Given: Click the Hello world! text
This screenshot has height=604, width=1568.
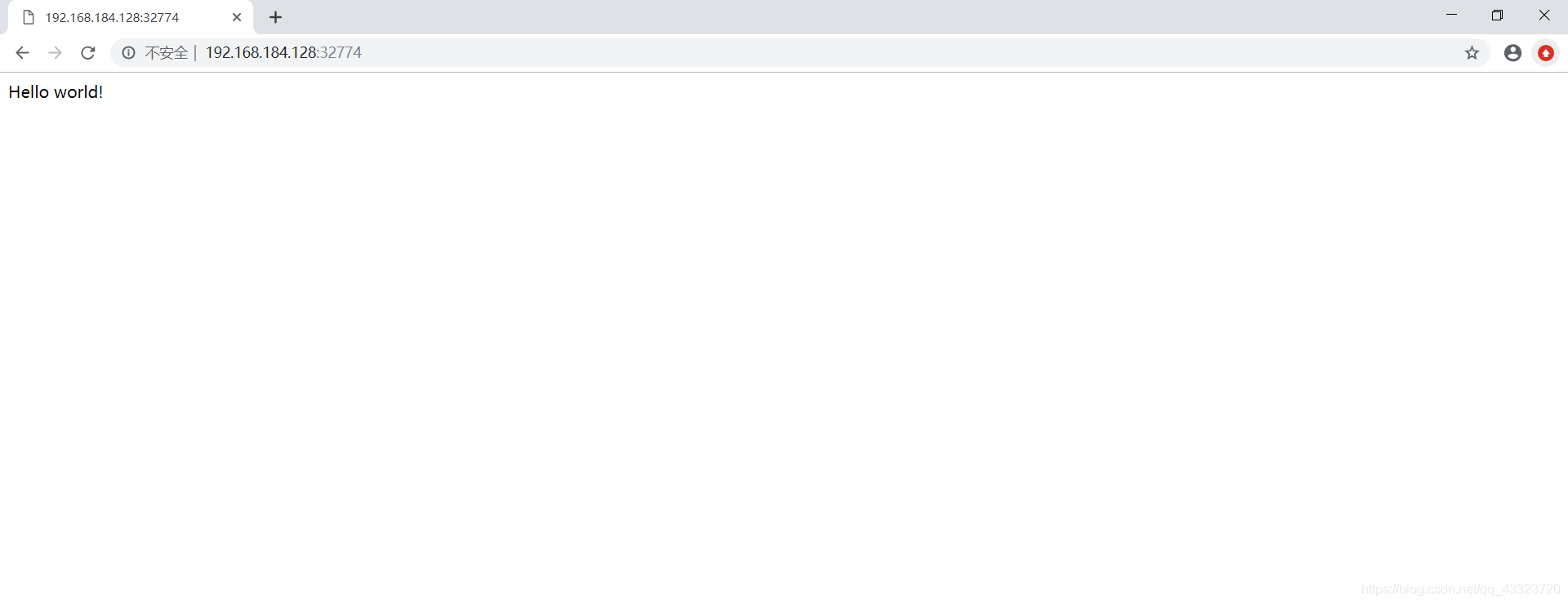Looking at the screenshot, I should click(56, 92).
